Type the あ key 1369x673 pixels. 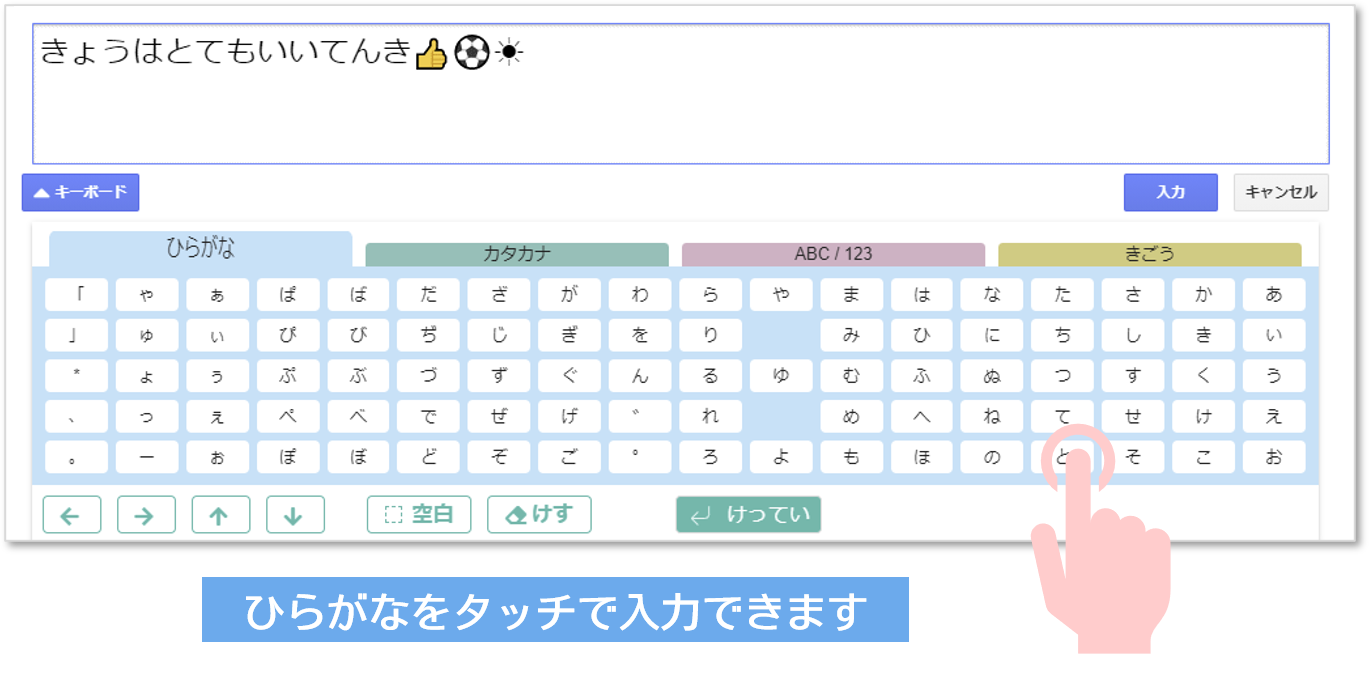coord(1273,295)
